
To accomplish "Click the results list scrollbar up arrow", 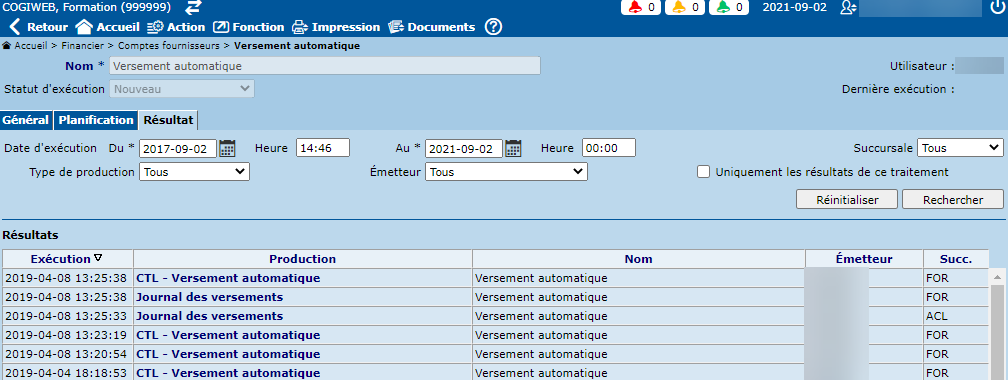I will click(x=997, y=277).
